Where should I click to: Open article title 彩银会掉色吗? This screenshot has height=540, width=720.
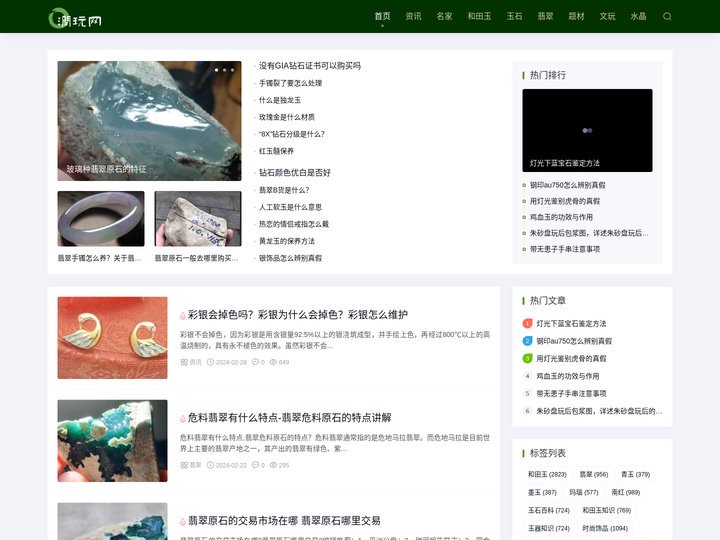[298, 315]
